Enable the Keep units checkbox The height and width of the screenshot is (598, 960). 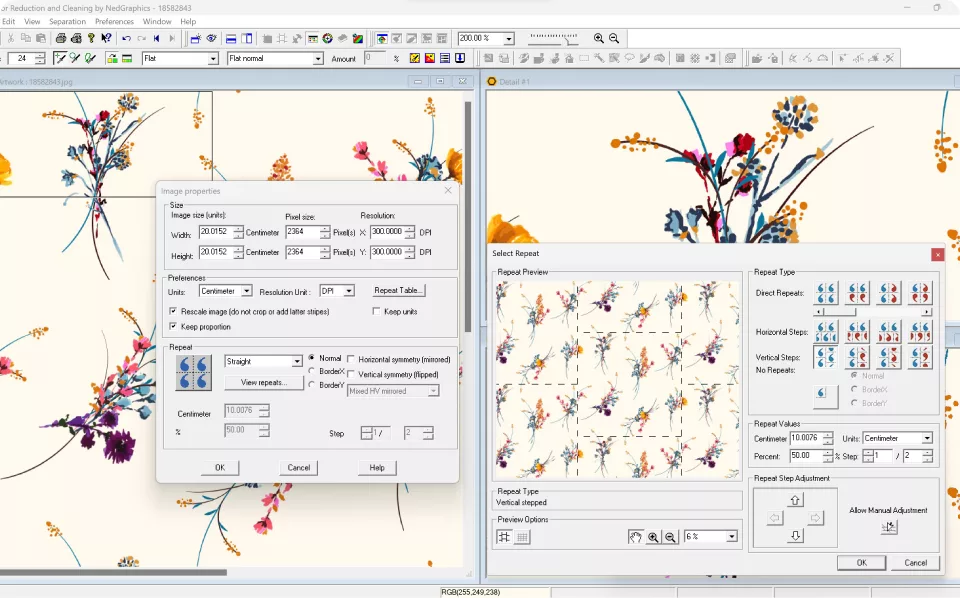377,312
